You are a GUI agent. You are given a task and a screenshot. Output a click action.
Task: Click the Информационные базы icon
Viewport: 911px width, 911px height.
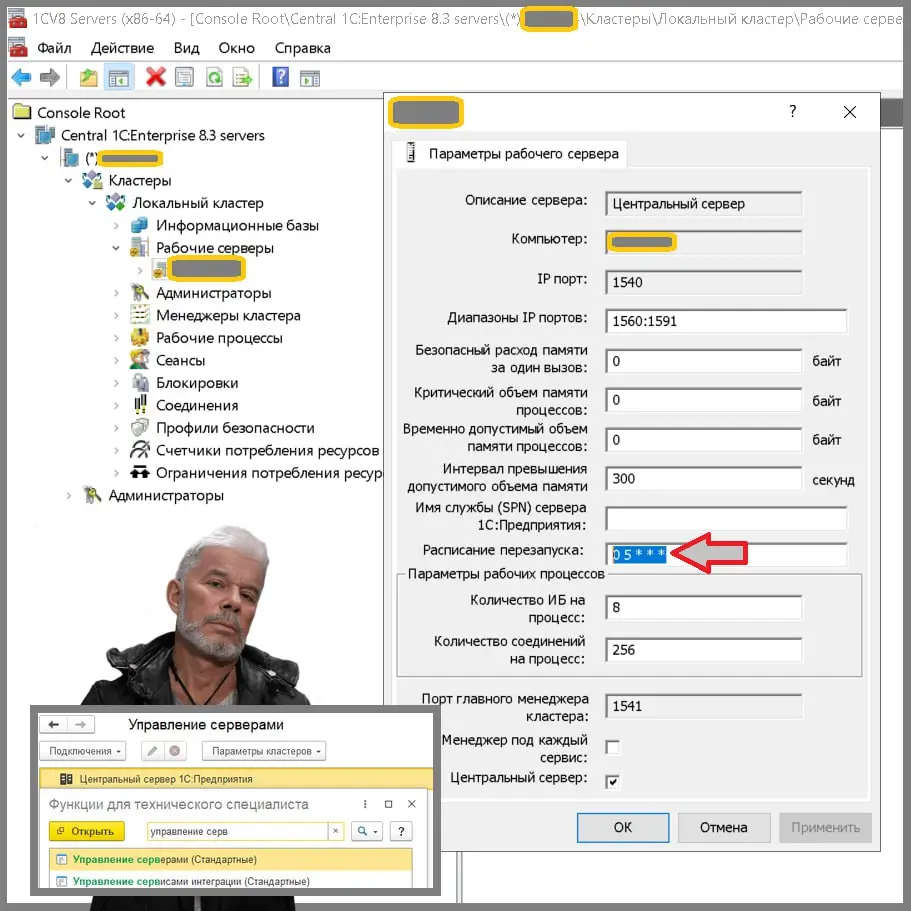click(x=139, y=225)
